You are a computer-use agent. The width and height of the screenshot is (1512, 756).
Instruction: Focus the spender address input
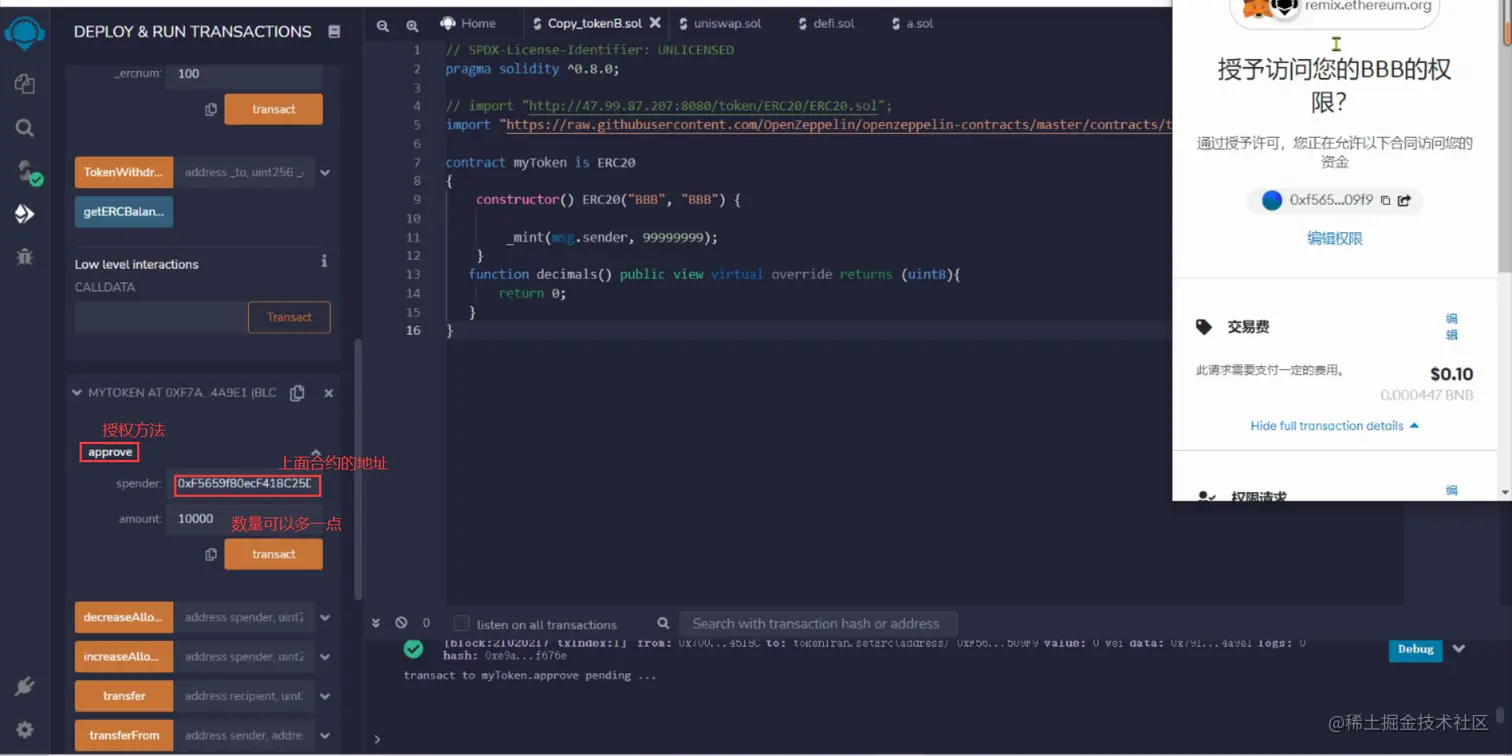(246, 484)
